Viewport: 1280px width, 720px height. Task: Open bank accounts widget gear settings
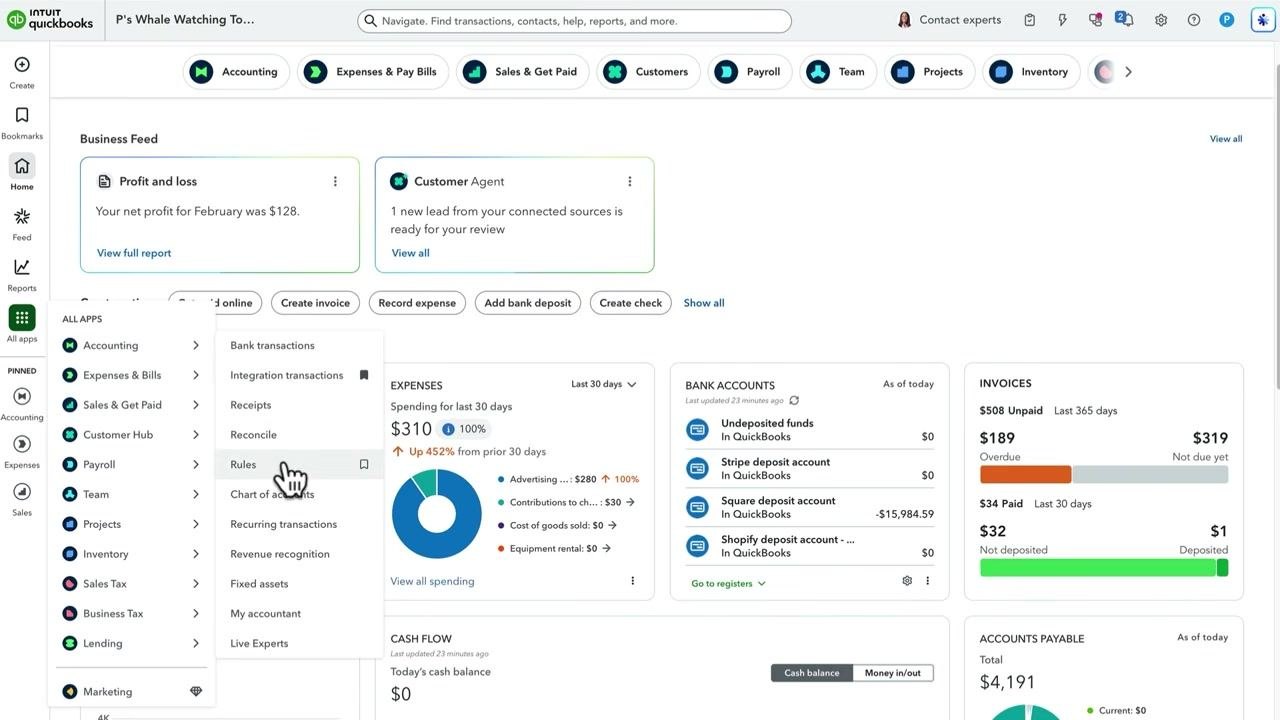click(907, 581)
